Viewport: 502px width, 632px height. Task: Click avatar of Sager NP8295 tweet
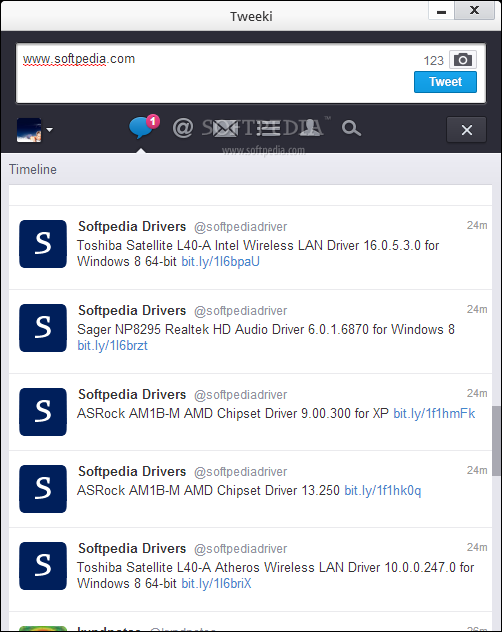43,328
